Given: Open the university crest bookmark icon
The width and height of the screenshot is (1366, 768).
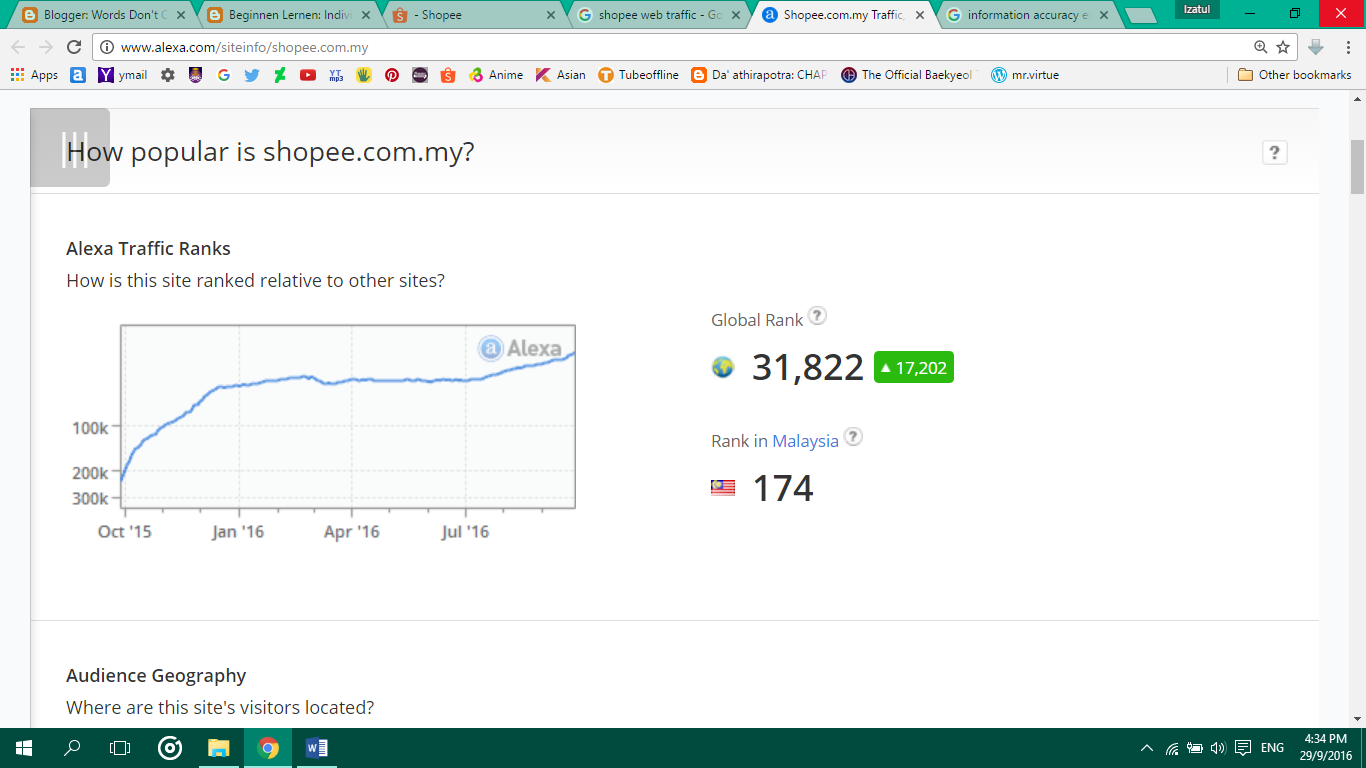Looking at the screenshot, I should [x=195, y=75].
